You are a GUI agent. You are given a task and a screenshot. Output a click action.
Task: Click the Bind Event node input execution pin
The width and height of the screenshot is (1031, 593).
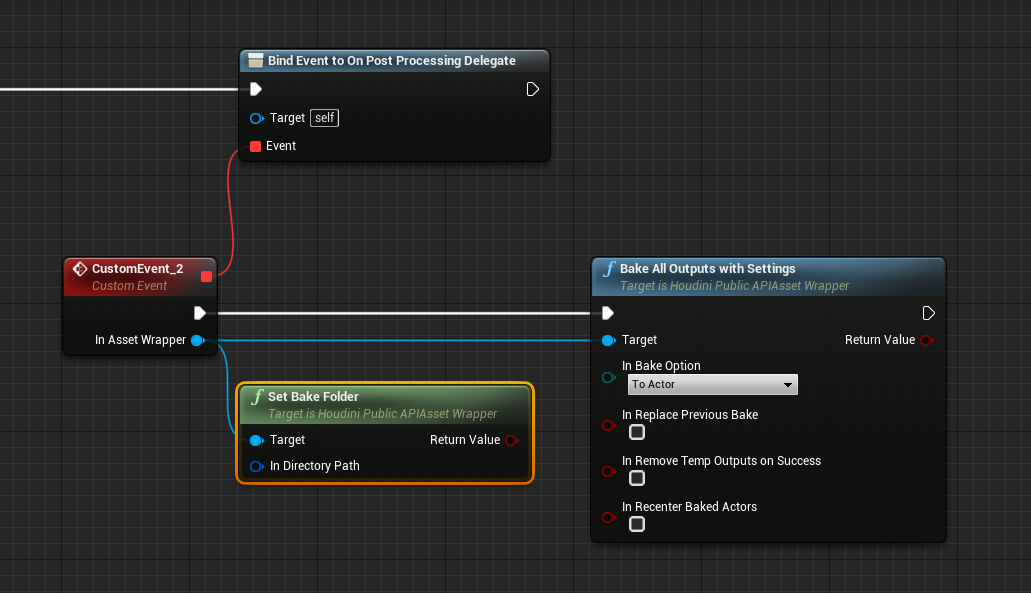256,89
